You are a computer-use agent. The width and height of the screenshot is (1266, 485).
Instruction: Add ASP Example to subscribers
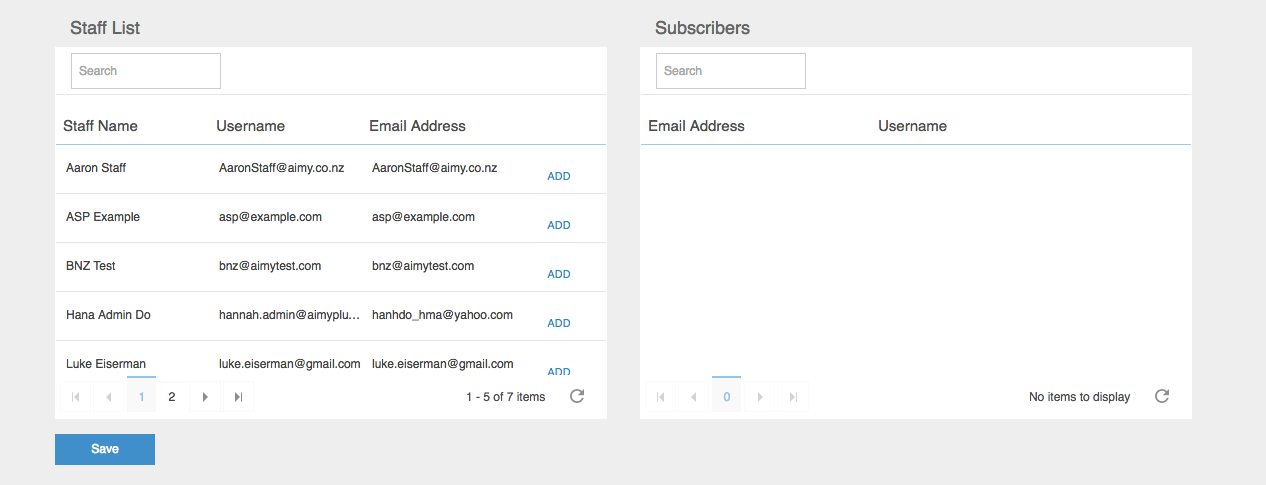tap(559, 225)
